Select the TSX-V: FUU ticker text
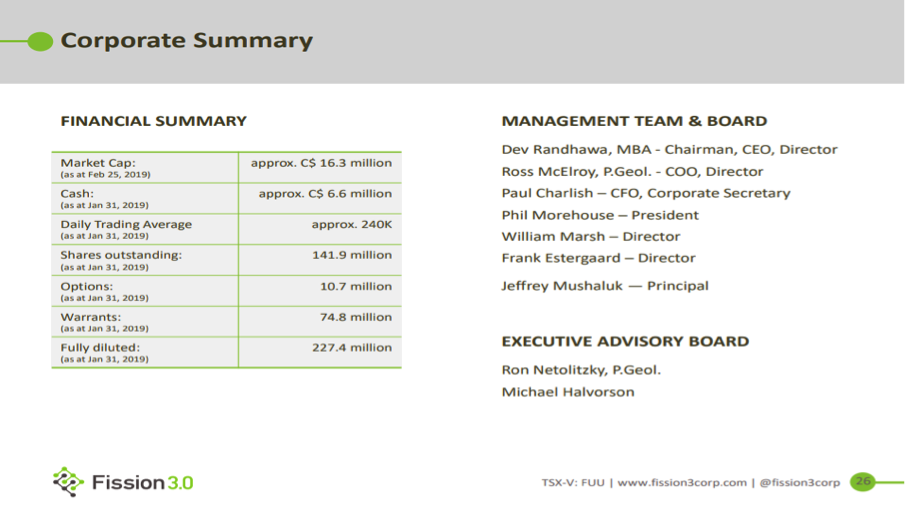 click(573, 483)
